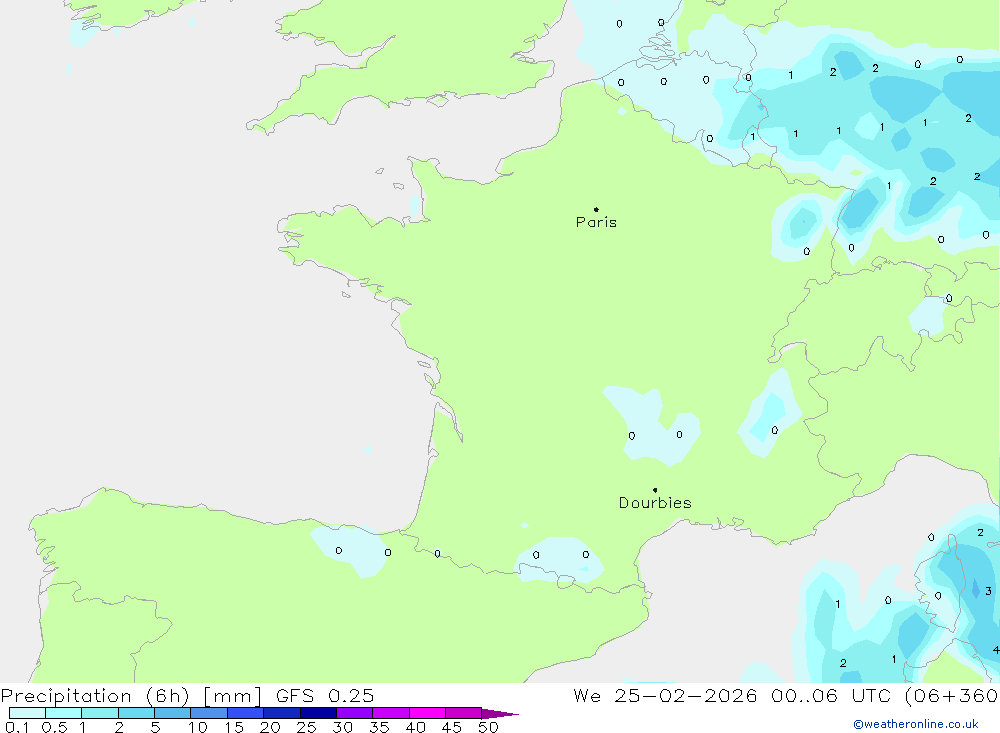The height and width of the screenshot is (733, 1000).
Task: Click the GFS 0.25 model label
Action: click(325, 696)
